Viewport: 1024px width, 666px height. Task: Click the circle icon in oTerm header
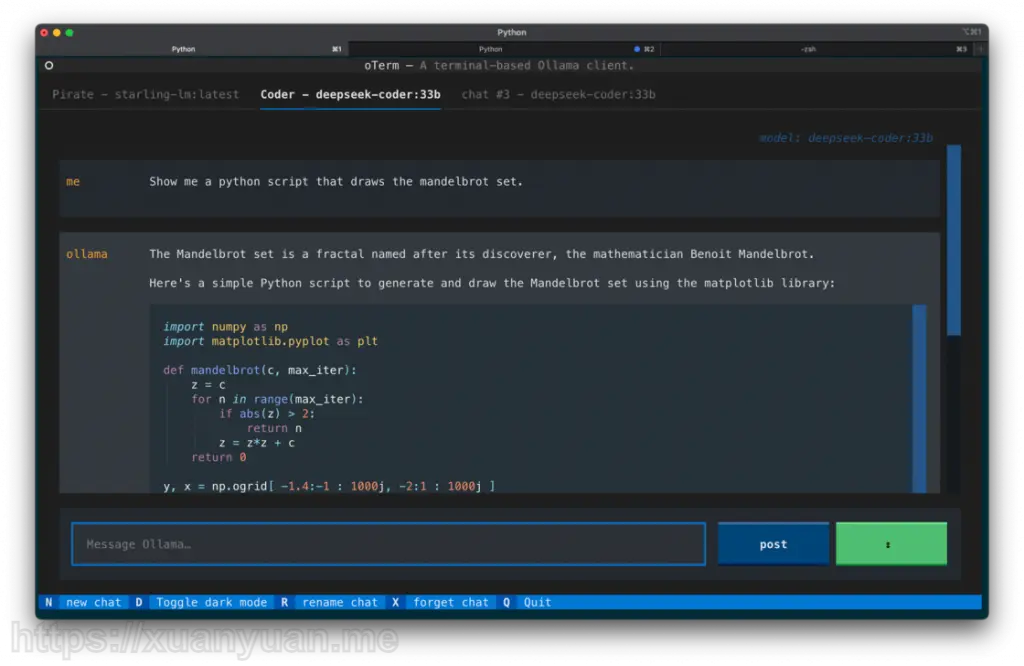49,65
